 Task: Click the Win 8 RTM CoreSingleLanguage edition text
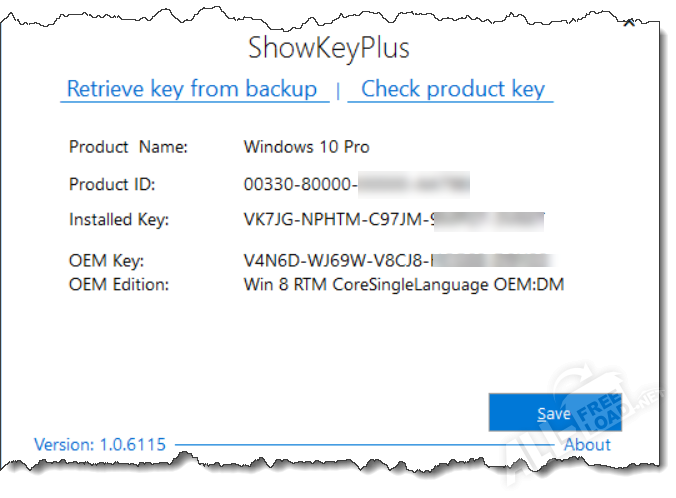[404, 284]
